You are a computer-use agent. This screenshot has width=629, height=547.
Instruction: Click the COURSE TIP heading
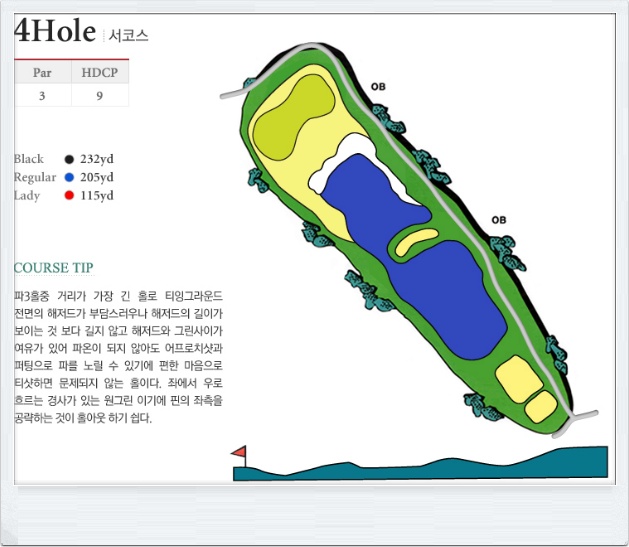pyautogui.click(x=54, y=268)
